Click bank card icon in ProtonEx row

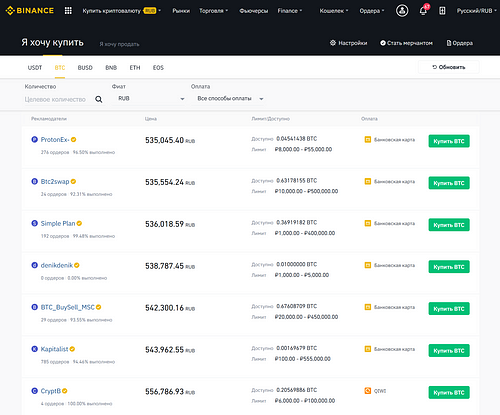[368, 140]
